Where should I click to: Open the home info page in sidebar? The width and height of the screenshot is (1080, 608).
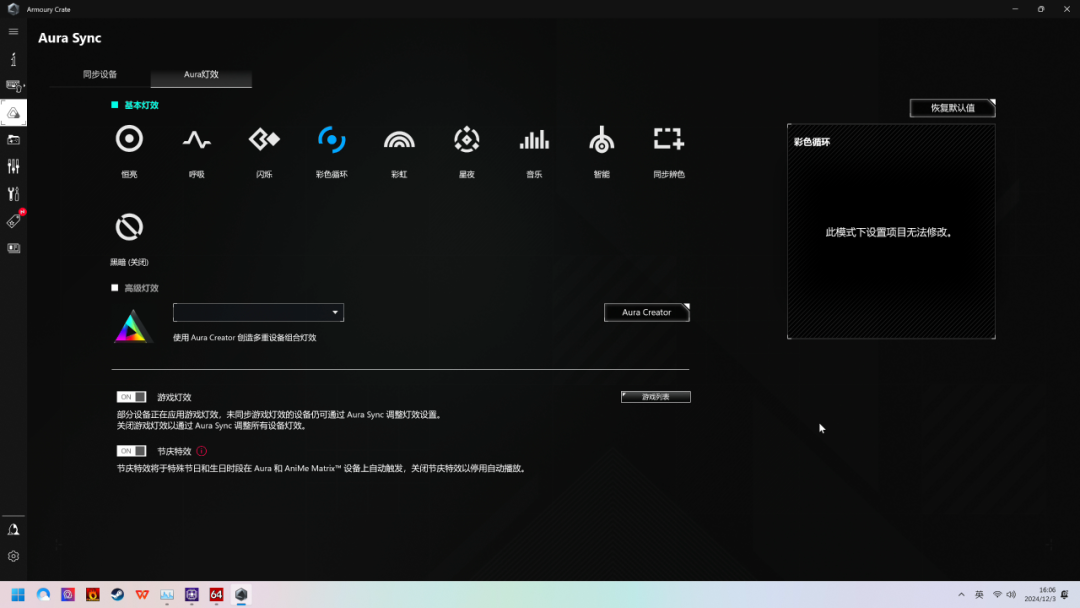[13, 59]
